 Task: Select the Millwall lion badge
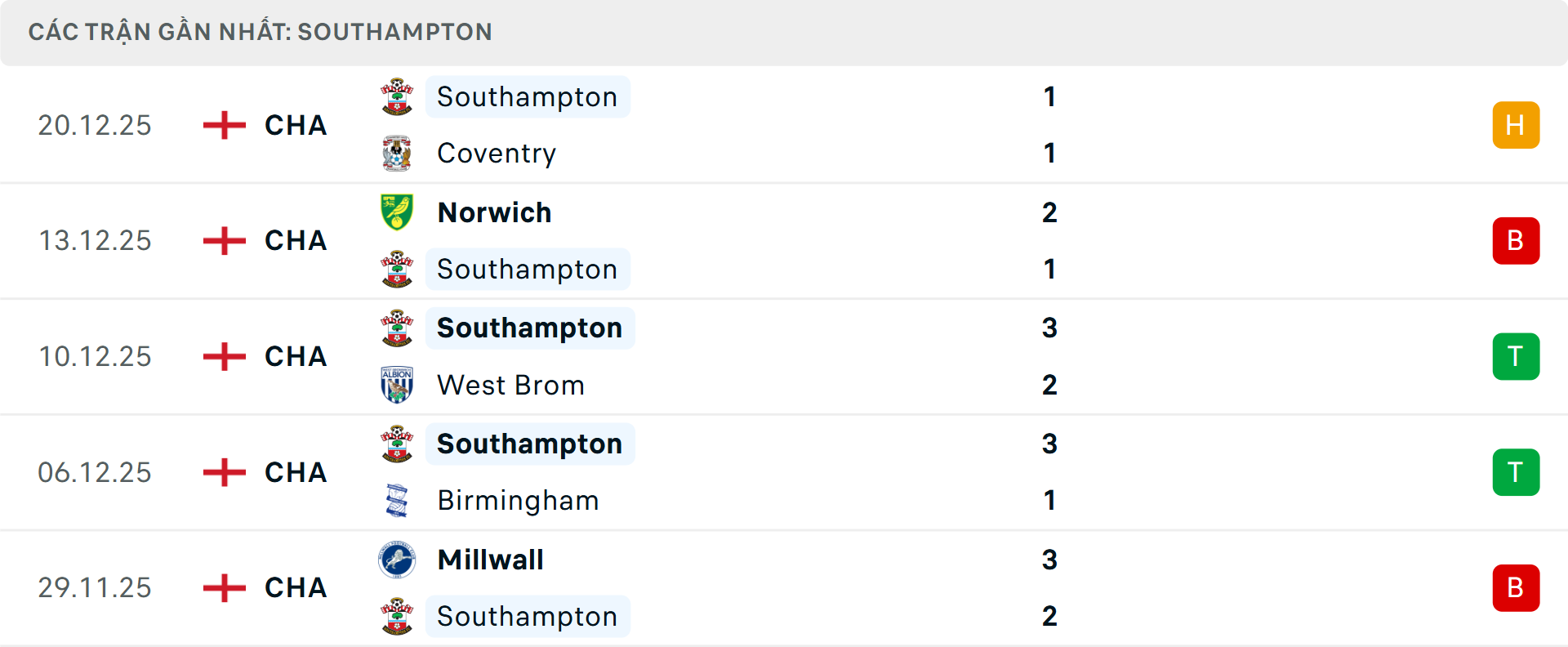[x=397, y=560]
